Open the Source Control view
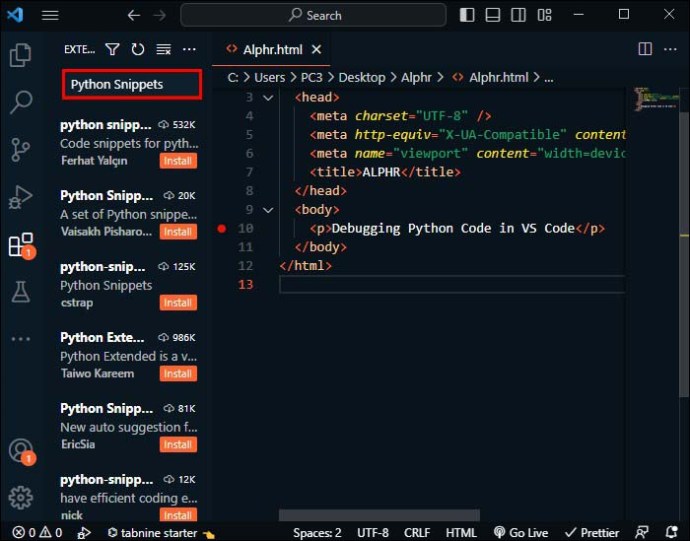This screenshot has height=541, width=690. point(20,150)
